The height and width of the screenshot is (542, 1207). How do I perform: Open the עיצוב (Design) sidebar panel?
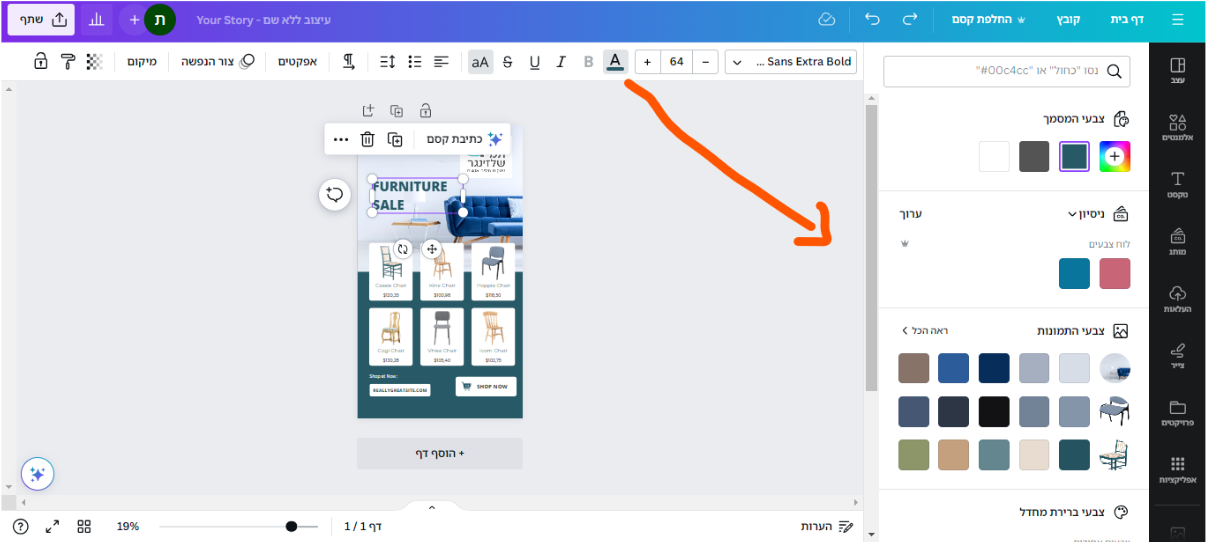pyautogui.click(x=1177, y=70)
